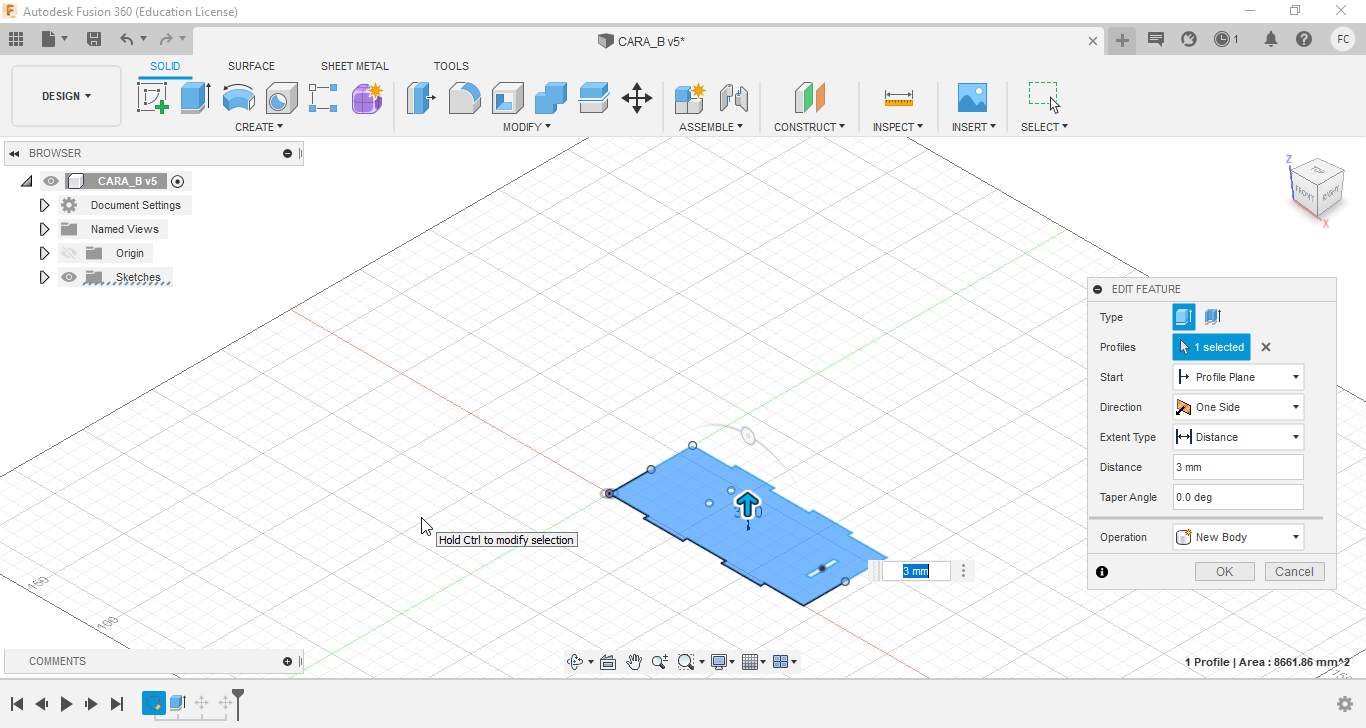This screenshot has width=1366, height=728.
Task: Open the Grid and Snaps dropdown
Action: 753,661
